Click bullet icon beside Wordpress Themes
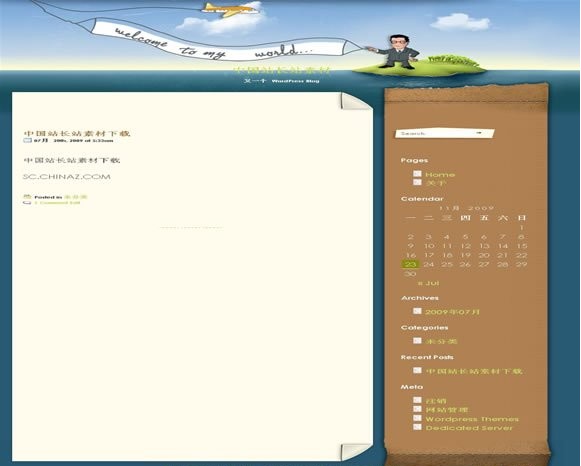Screen dimensions: 581x466 (x=417, y=418)
